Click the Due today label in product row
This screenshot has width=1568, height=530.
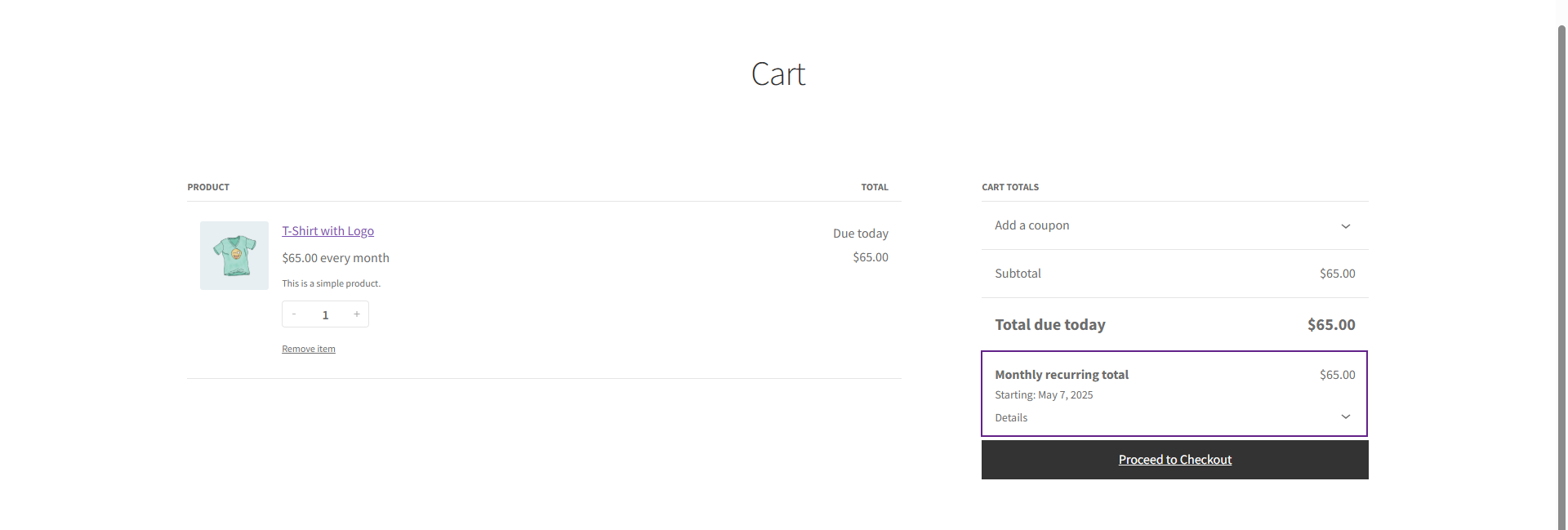pos(861,234)
